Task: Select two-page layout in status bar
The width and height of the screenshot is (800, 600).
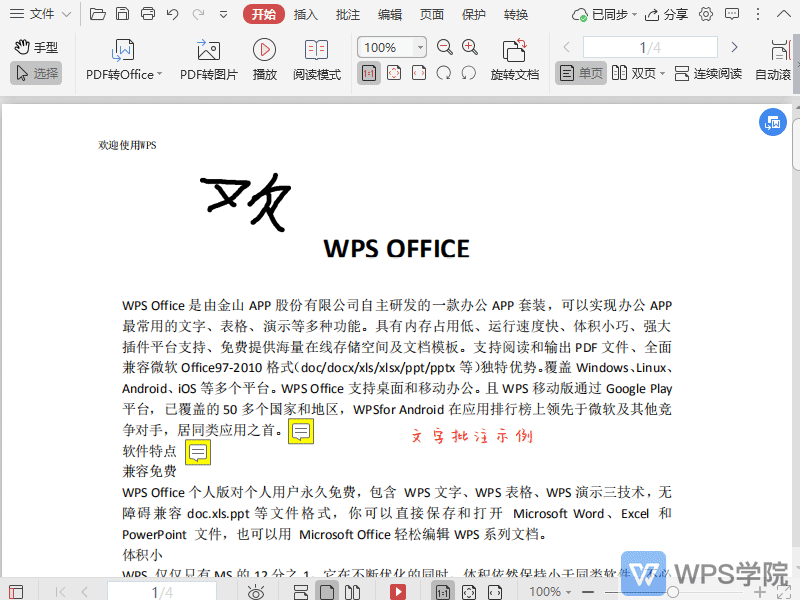Action: coord(352,592)
